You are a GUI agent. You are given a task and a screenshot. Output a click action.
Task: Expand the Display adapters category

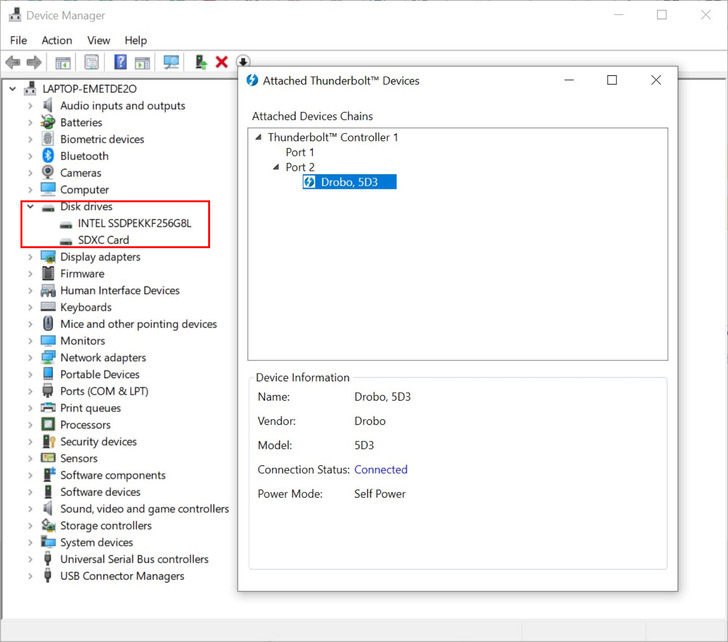tap(30, 257)
